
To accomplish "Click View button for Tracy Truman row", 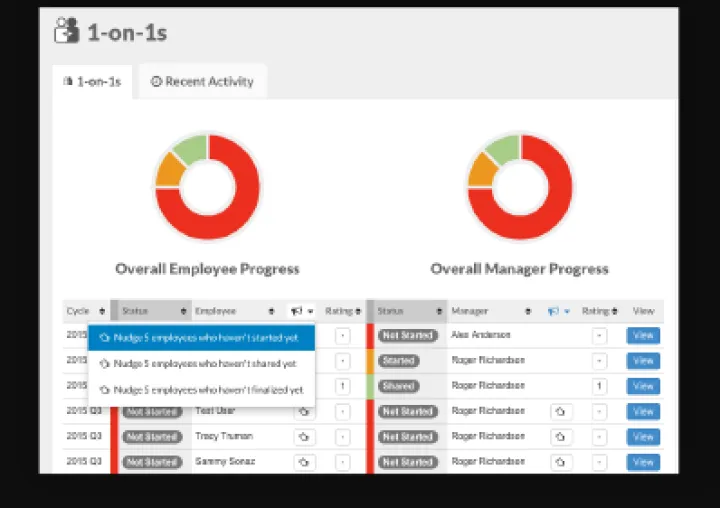I will pyautogui.click(x=643, y=437).
